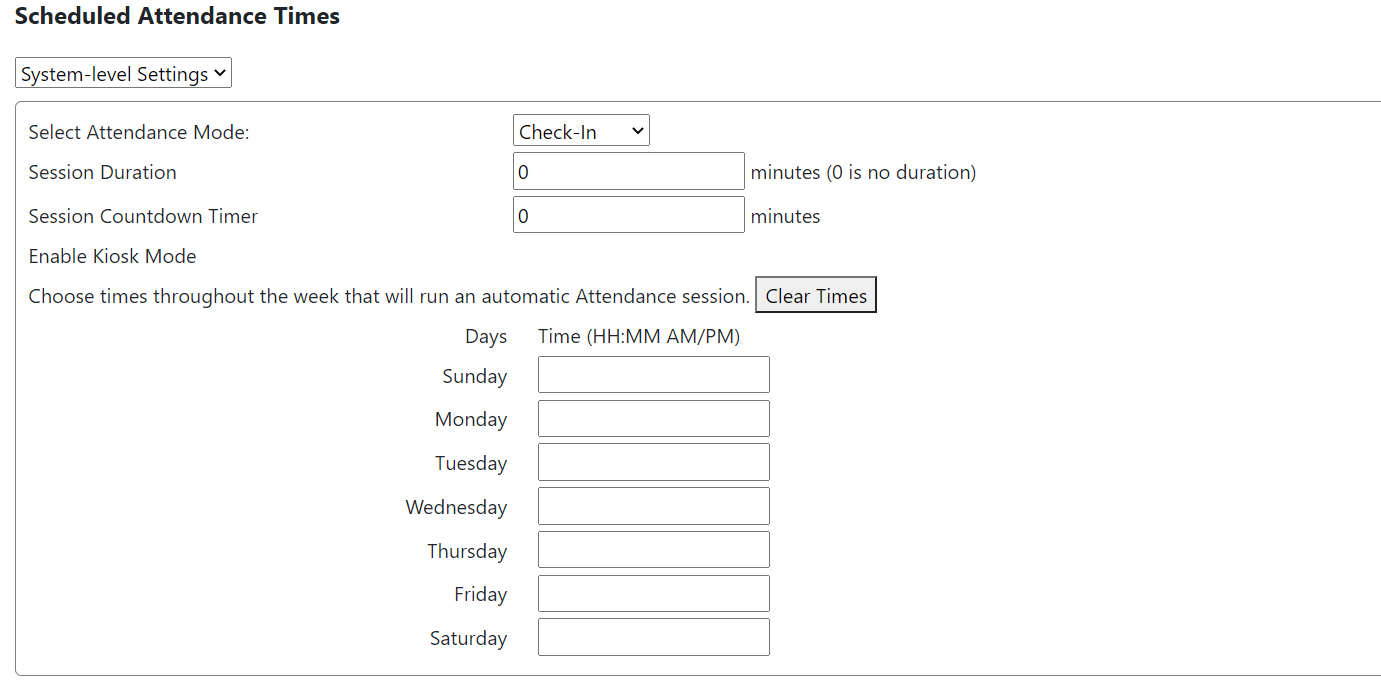This screenshot has width=1381, height=688.
Task: Click the Scheduled Attendance Times heading
Action: tap(177, 16)
